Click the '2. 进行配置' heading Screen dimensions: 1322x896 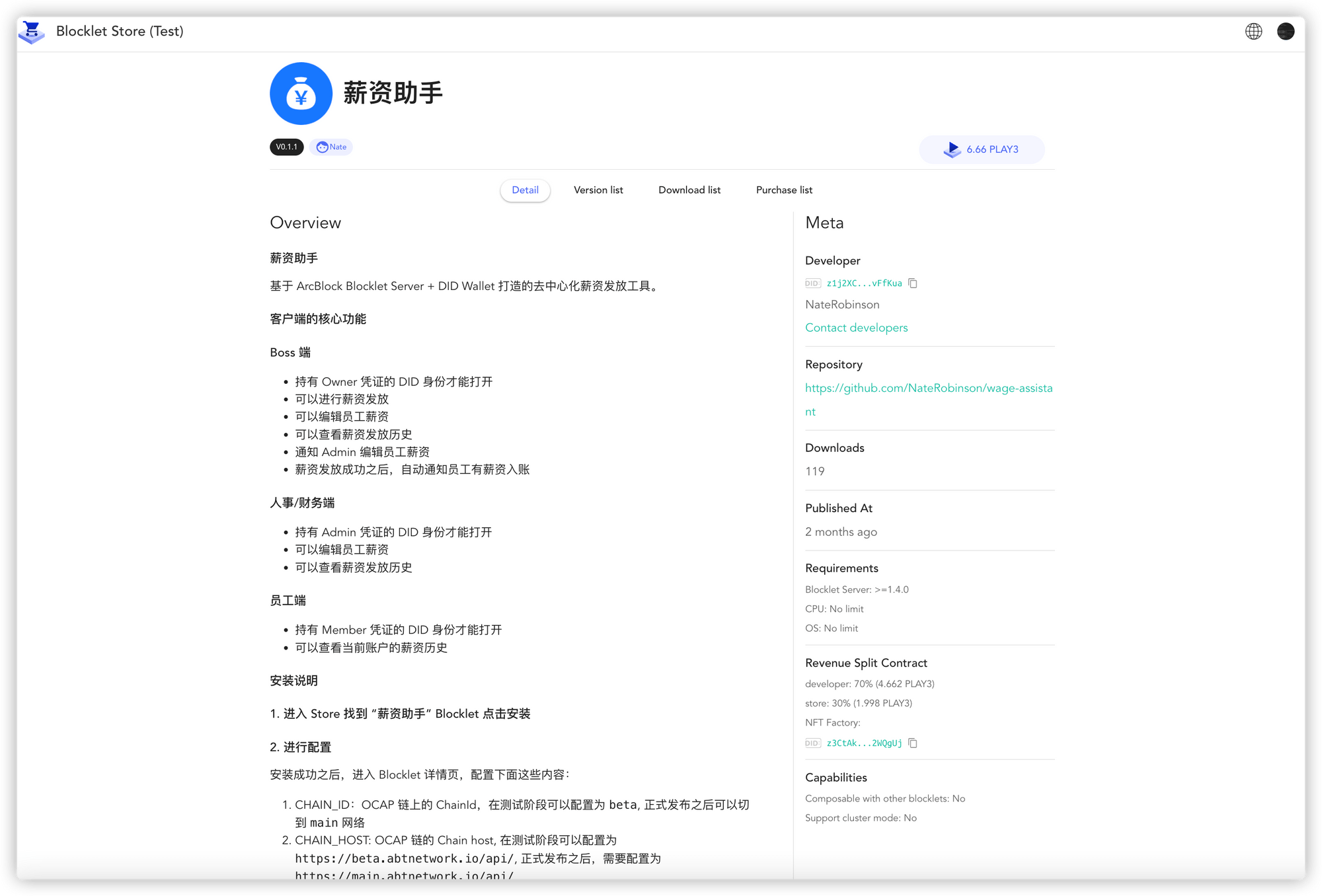[x=300, y=747]
